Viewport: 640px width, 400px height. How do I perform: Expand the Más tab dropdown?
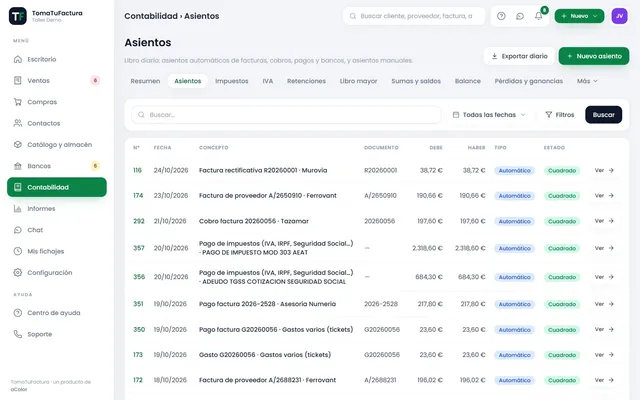click(587, 81)
